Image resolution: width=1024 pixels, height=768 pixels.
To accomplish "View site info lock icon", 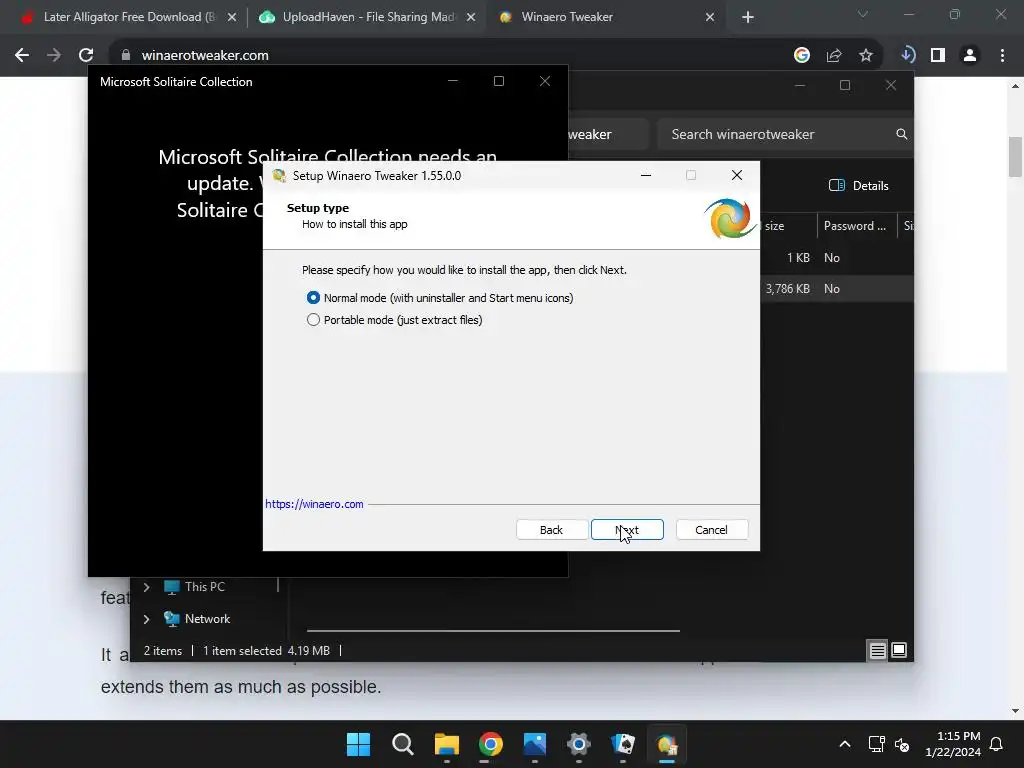I will pyautogui.click(x=126, y=56).
